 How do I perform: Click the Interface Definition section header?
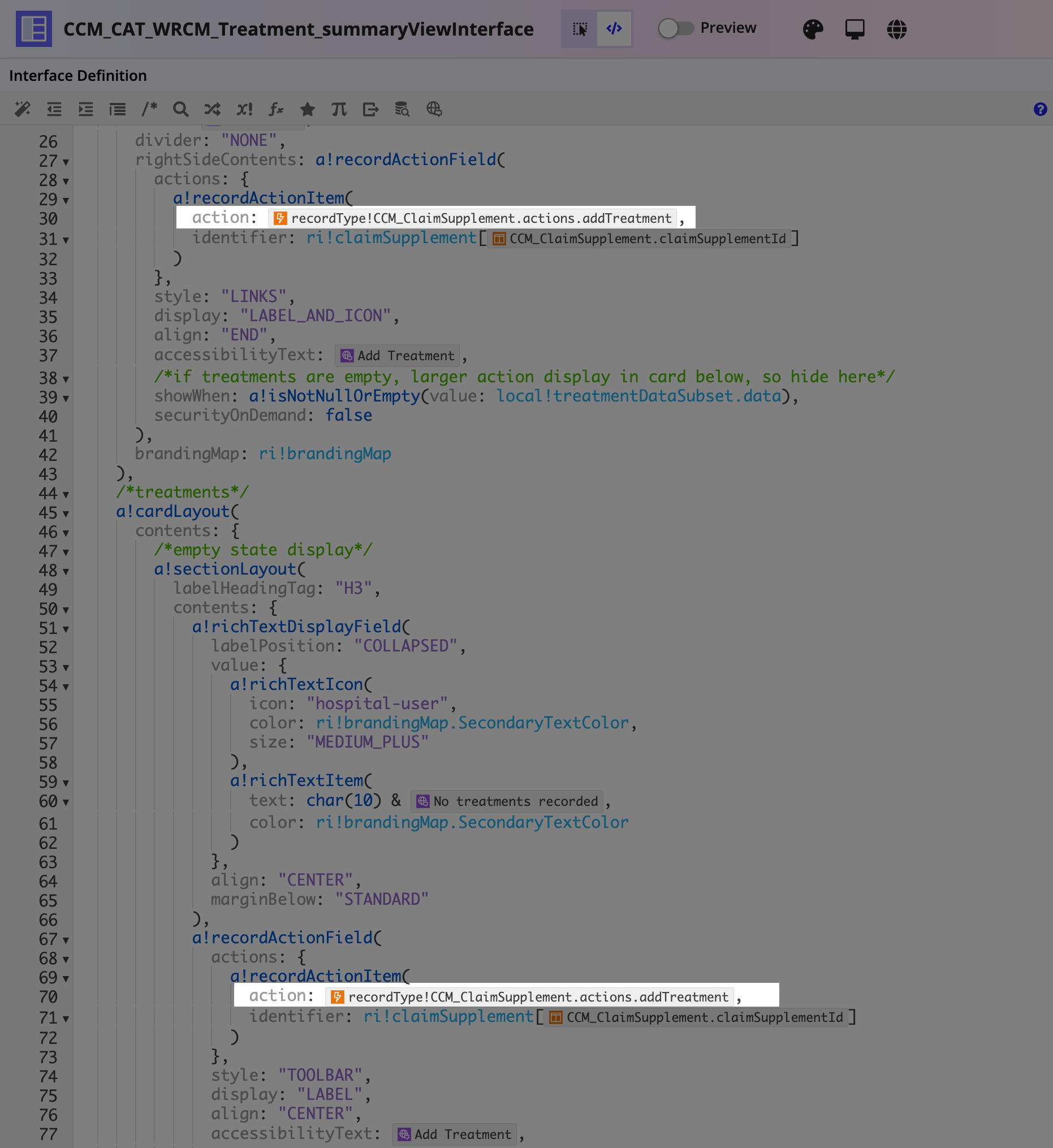point(78,76)
